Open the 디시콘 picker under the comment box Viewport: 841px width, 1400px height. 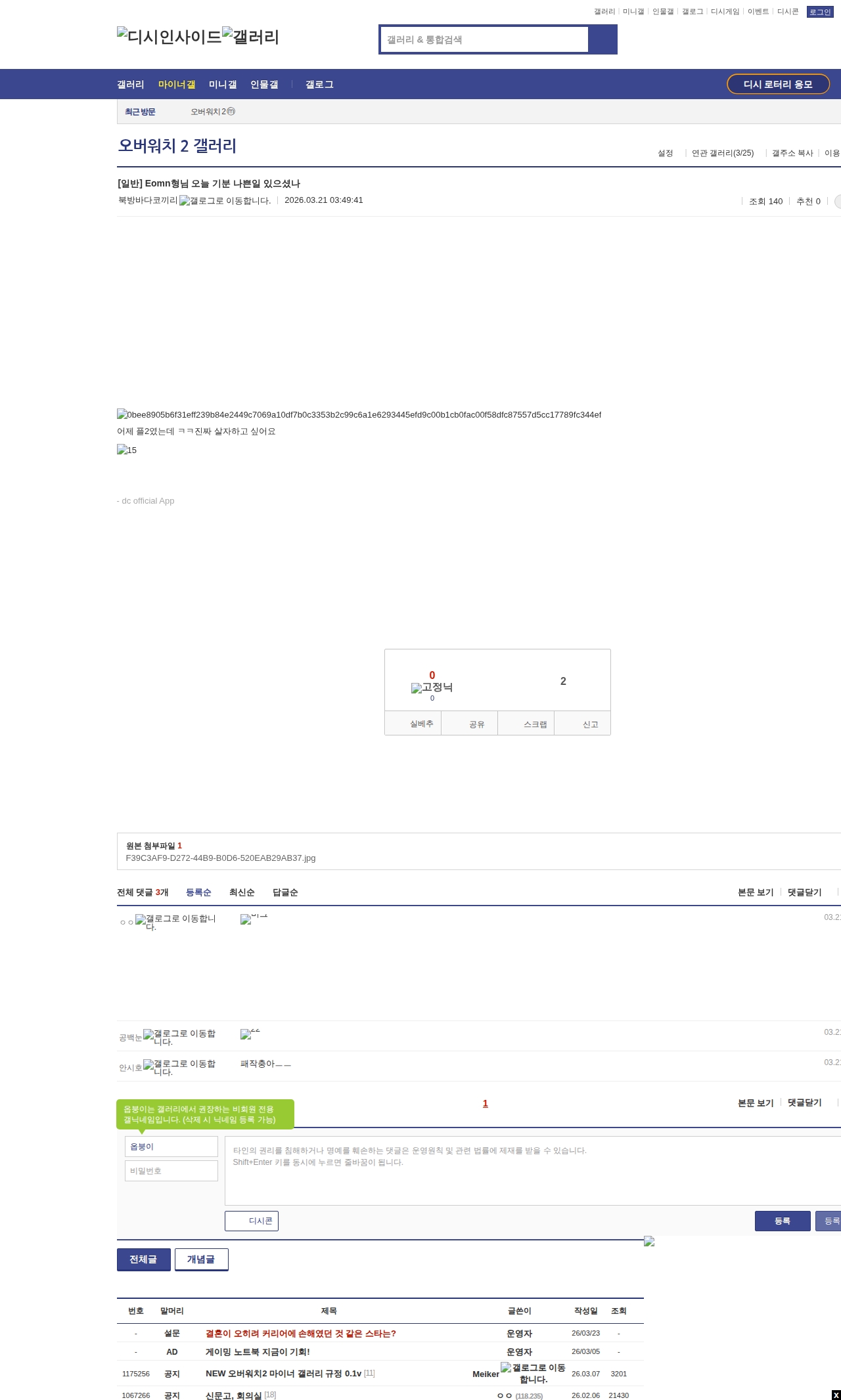(252, 1221)
